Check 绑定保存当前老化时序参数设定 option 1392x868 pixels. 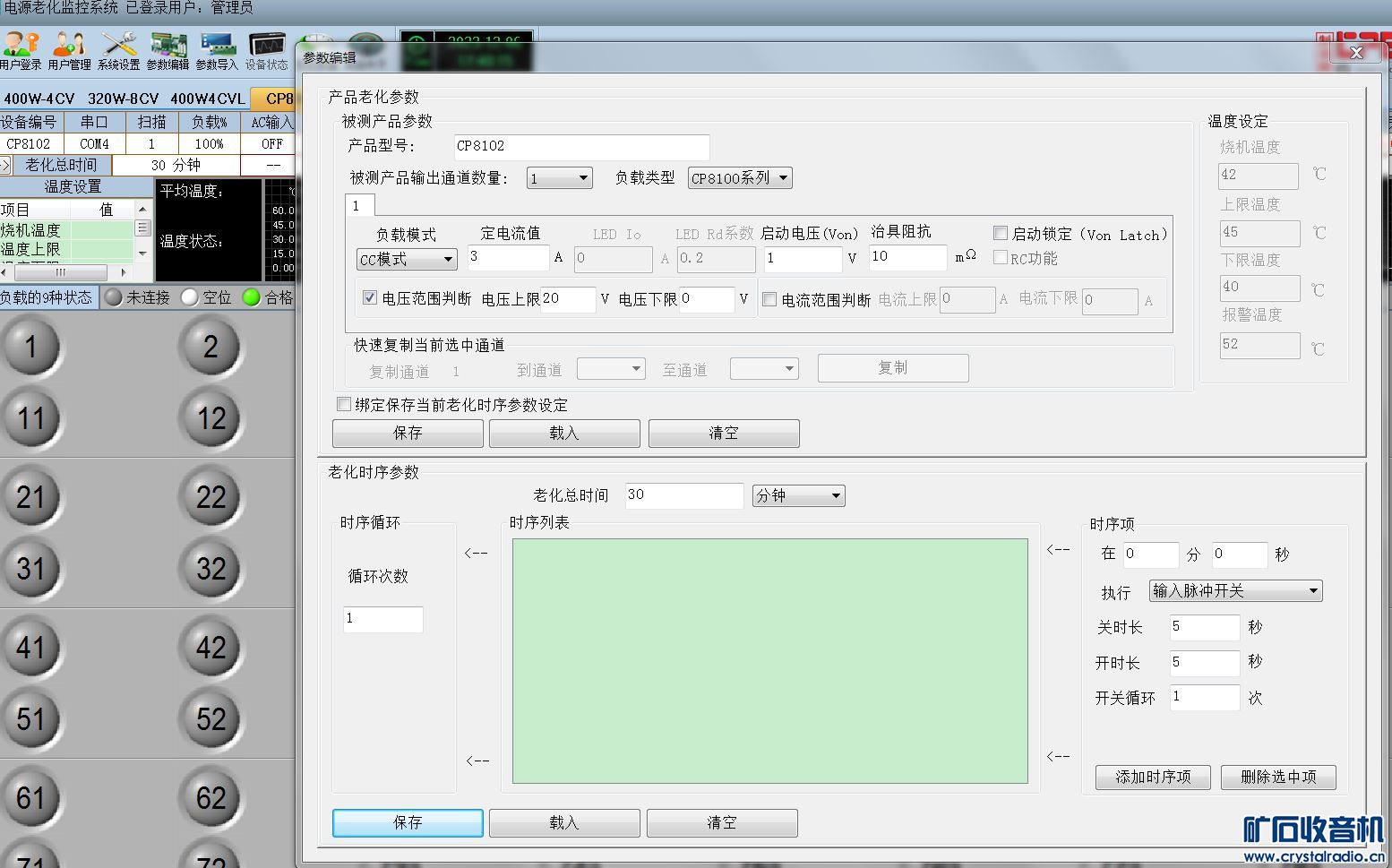pos(343,404)
